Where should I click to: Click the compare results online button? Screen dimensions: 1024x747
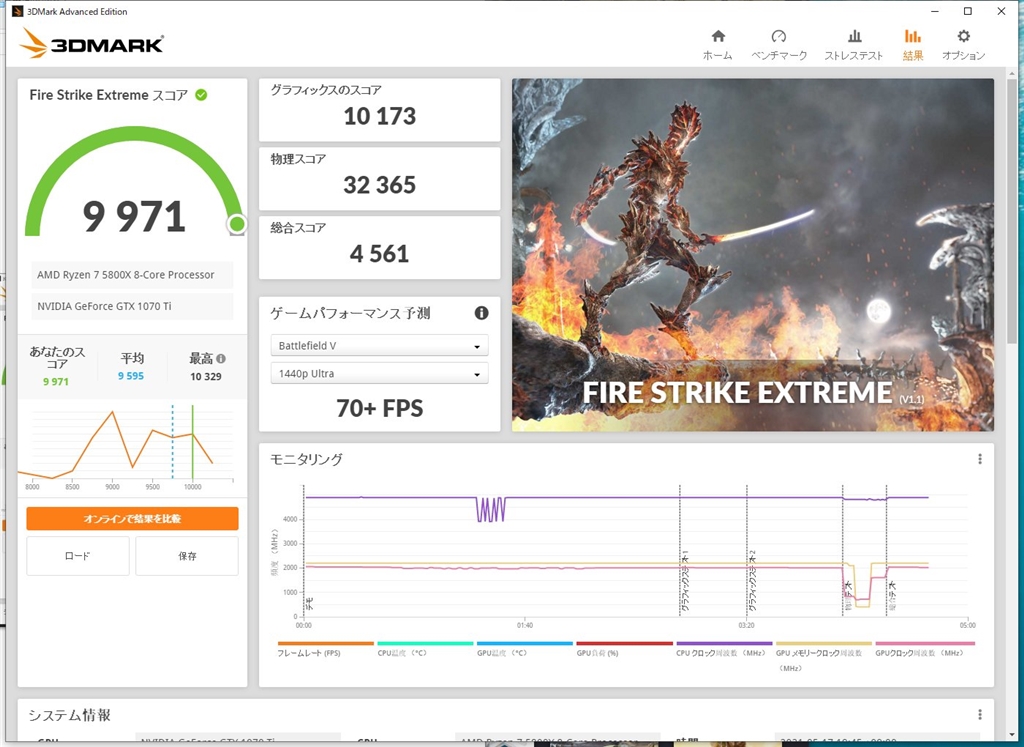pyautogui.click(x=132, y=519)
